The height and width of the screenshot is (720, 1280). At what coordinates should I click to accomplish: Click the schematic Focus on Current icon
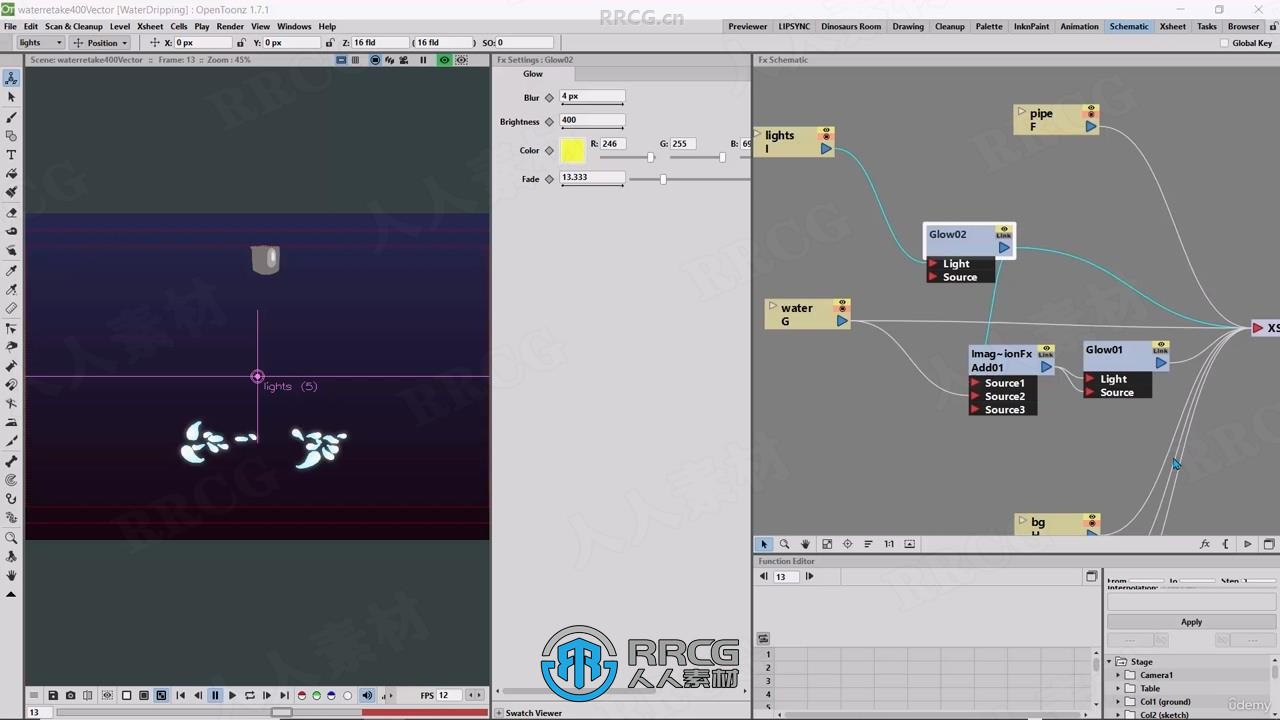click(847, 544)
